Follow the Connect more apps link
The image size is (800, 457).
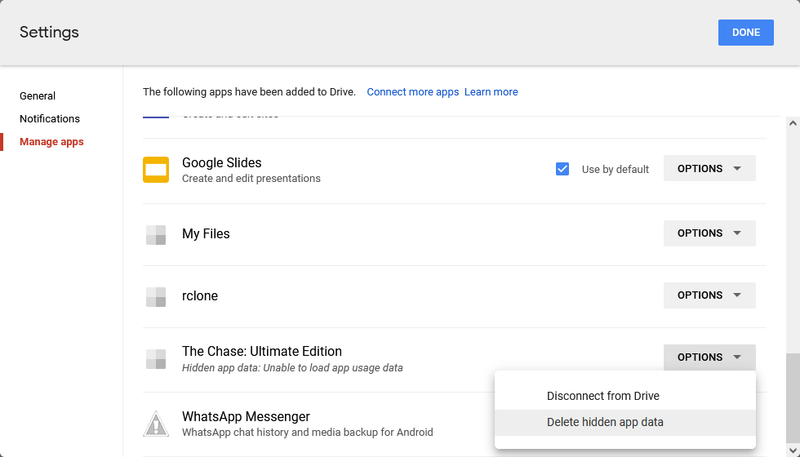(x=413, y=92)
